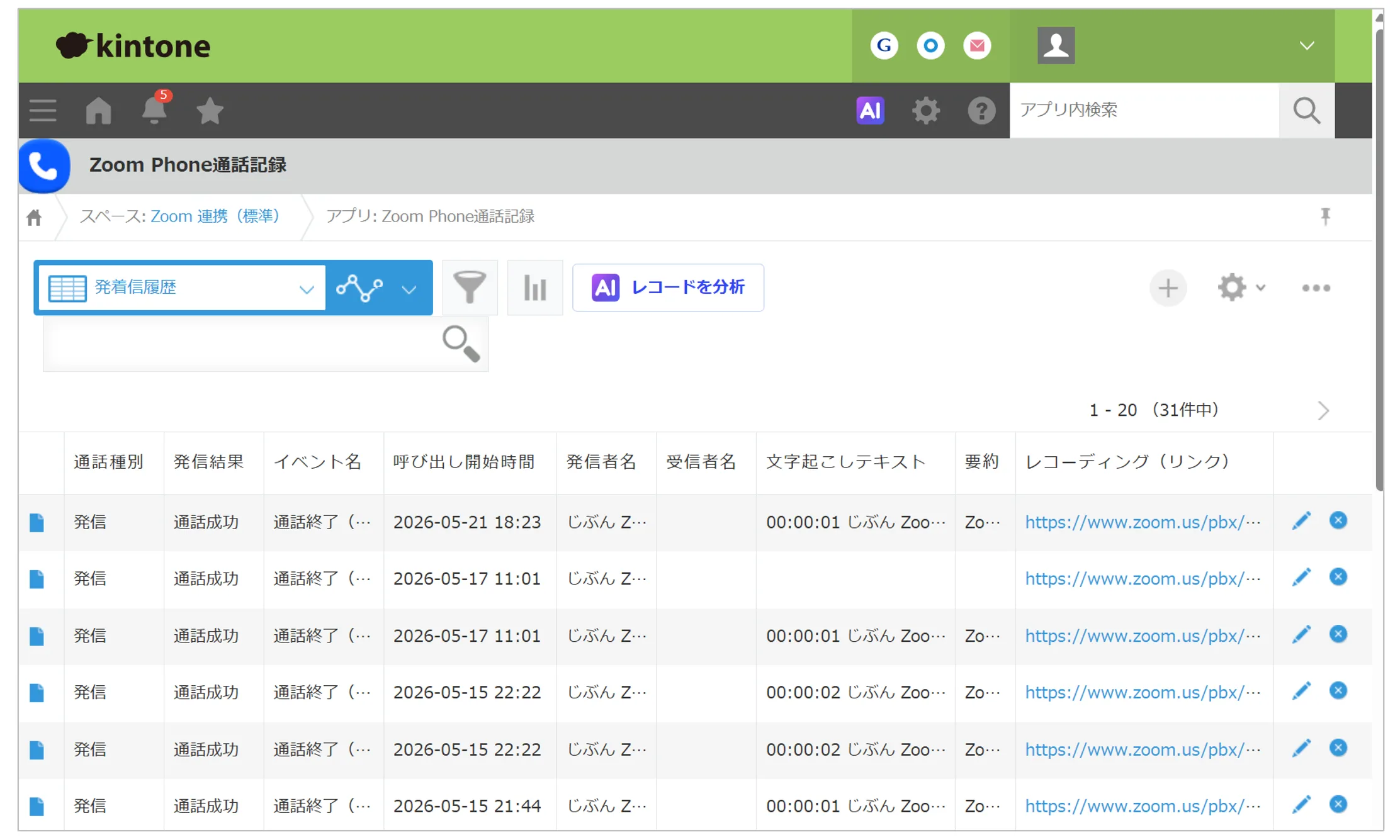Click the Zoom Phone app icon
Image resolution: width=1400 pixels, height=840 pixels.
click(x=44, y=165)
